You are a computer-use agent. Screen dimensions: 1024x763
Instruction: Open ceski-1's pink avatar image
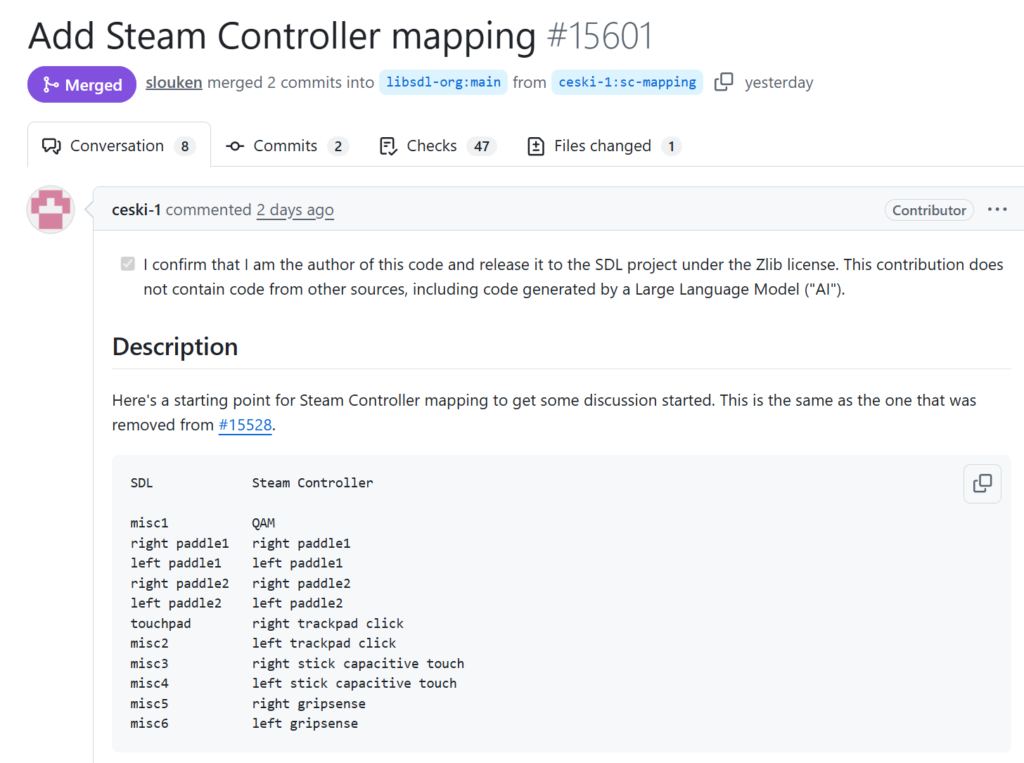point(50,210)
